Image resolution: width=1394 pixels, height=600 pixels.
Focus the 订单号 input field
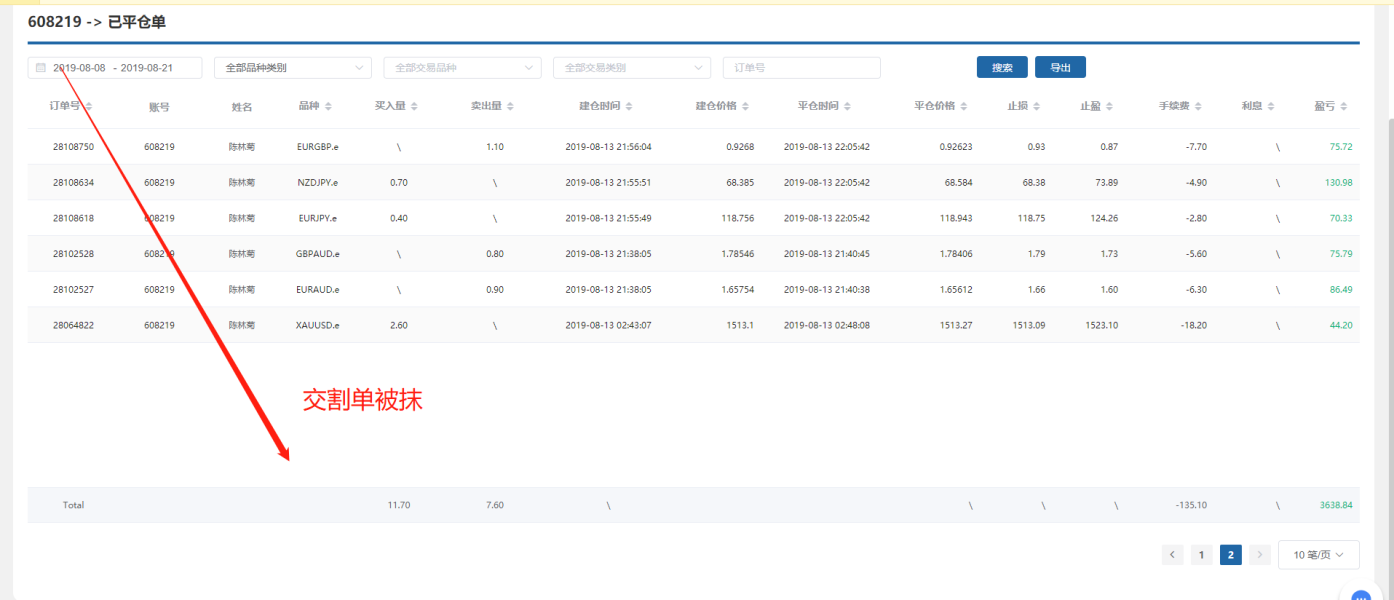(801, 68)
